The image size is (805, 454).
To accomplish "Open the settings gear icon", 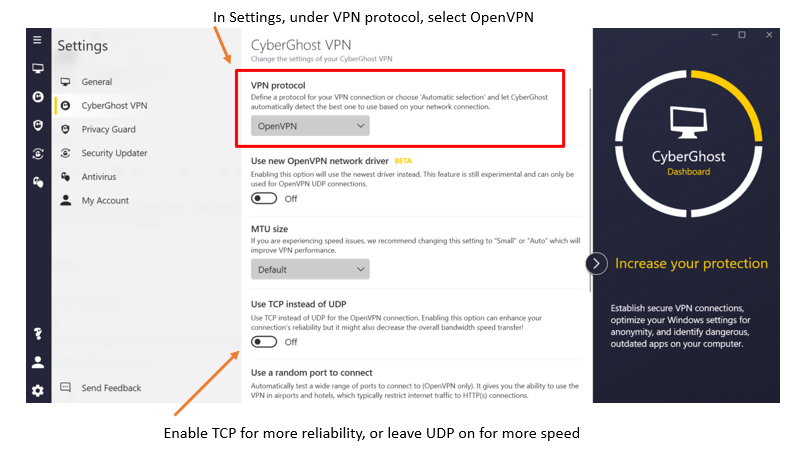I will coord(38,391).
